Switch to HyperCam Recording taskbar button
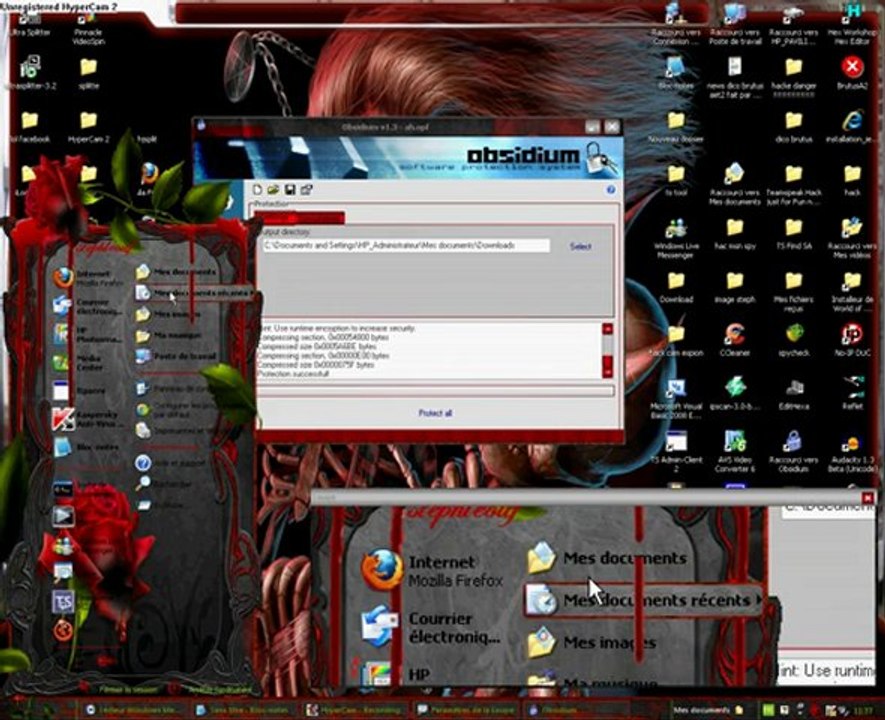This screenshot has height=720, width=885. [x=354, y=710]
